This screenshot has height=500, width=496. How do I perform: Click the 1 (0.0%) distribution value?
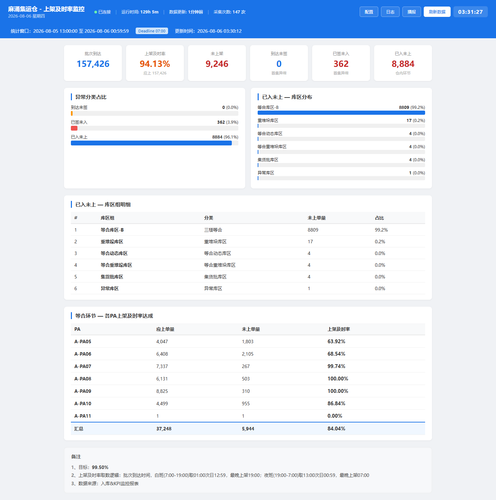click(x=417, y=173)
